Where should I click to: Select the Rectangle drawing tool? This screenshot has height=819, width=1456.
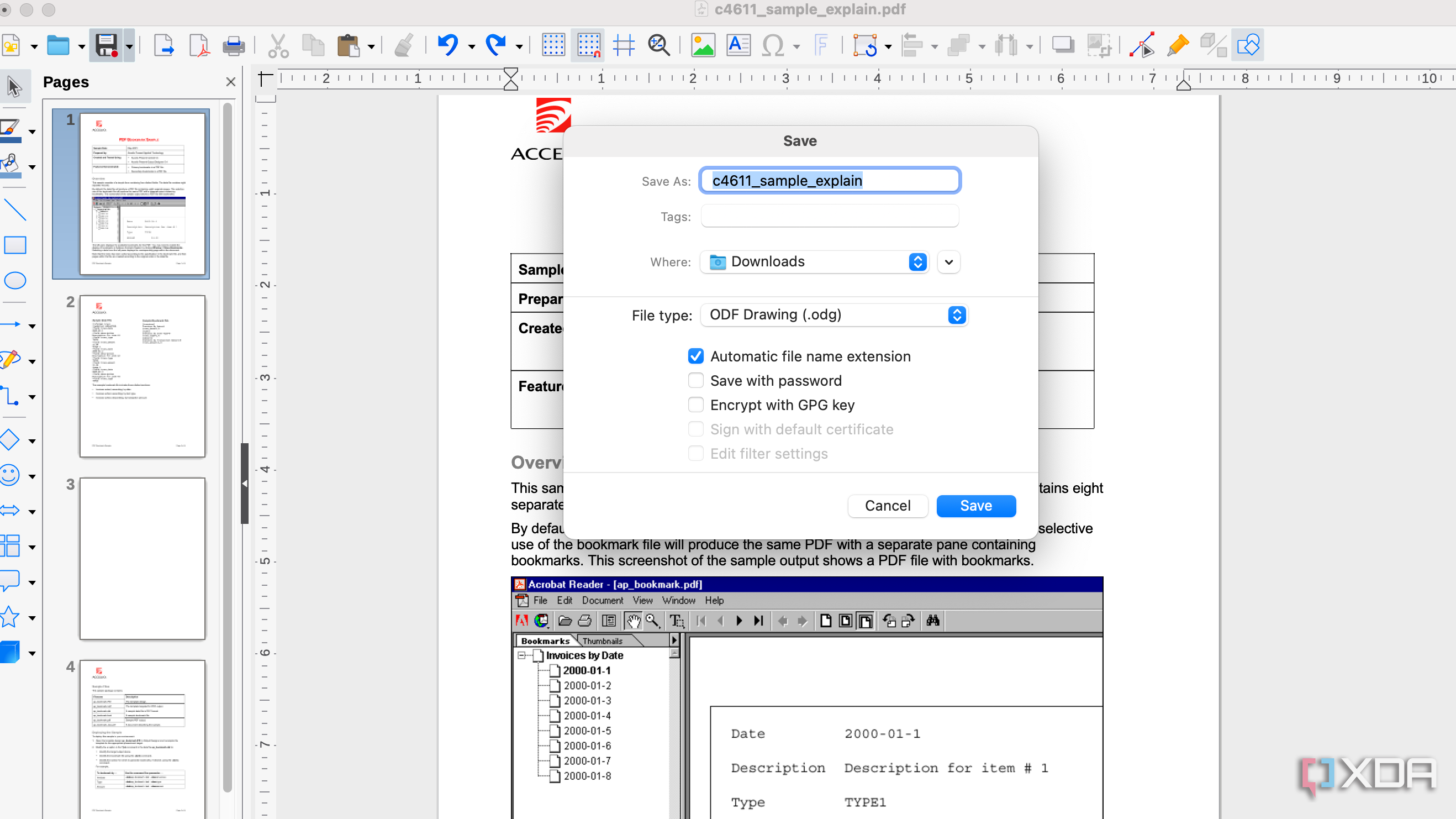[15, 245]
